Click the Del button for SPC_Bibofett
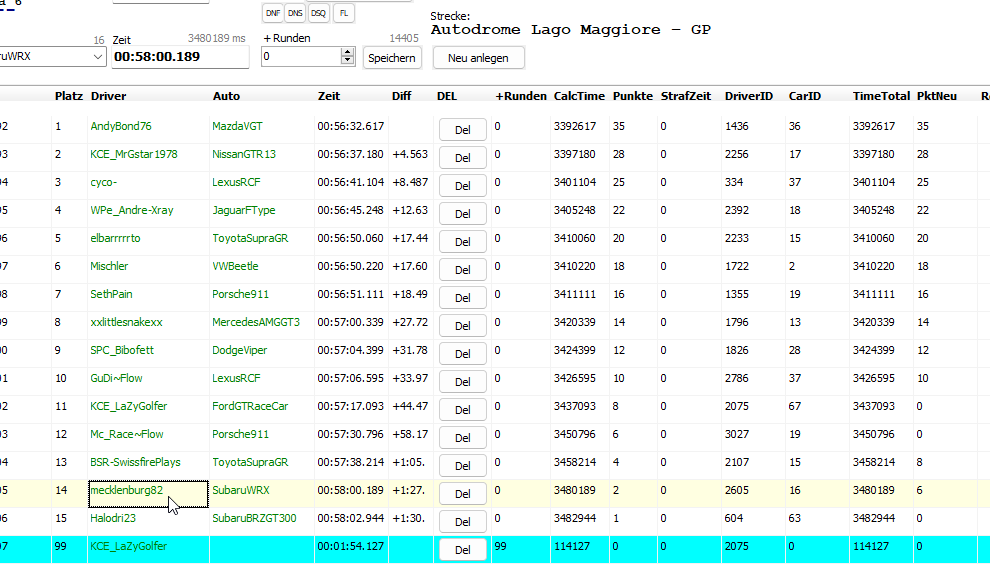The height and width of the screenshot is (587, 990). tap(462, 353)
